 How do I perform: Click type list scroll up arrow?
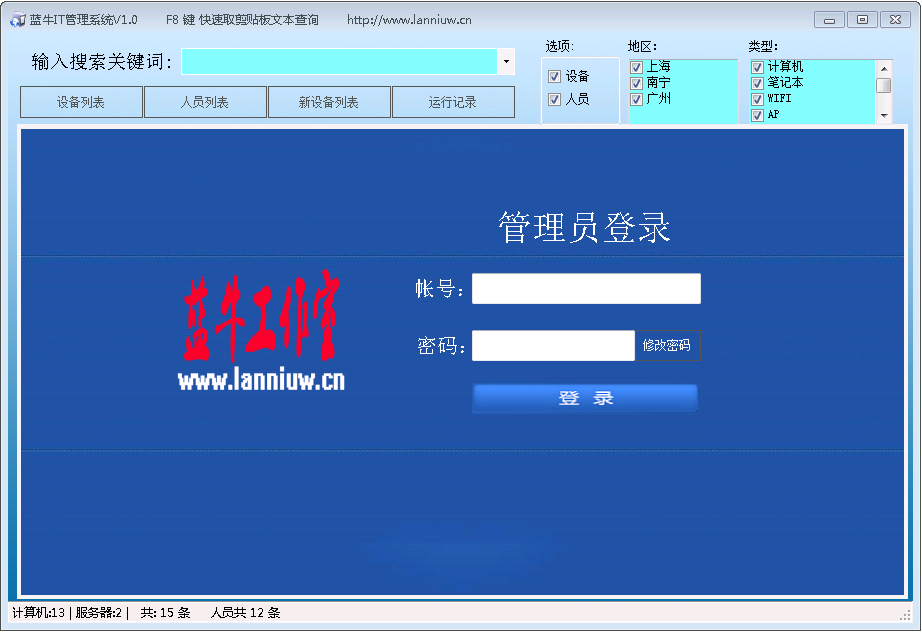pyautogui.click(x=884, y=68)
